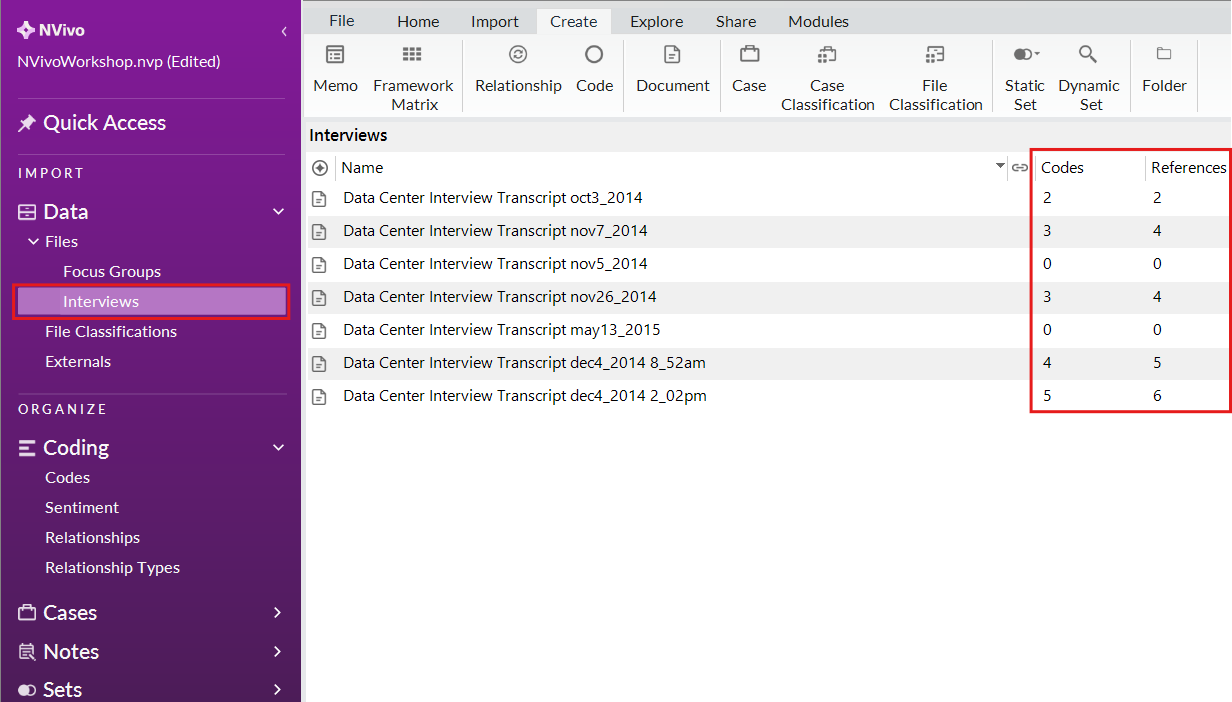1232x702 pixels.
Task: Create a Framework Matrix
Action: click(x=413, y=78)
